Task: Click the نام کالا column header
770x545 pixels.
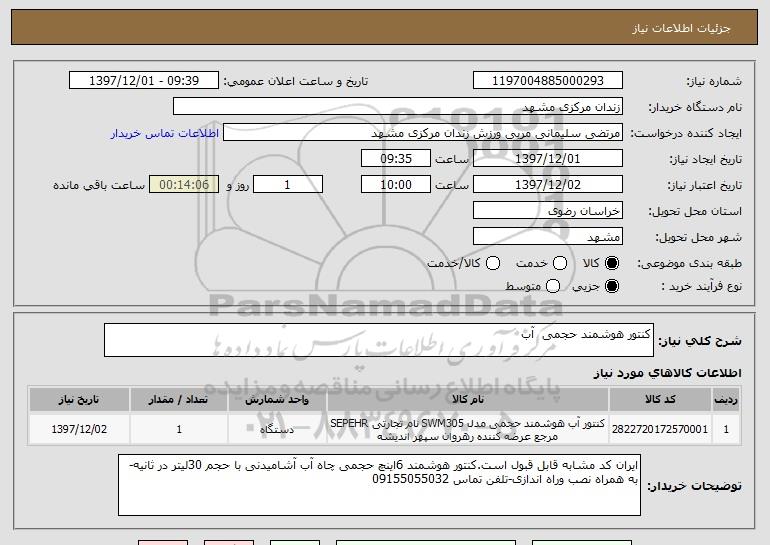Action: coord(468,400)
